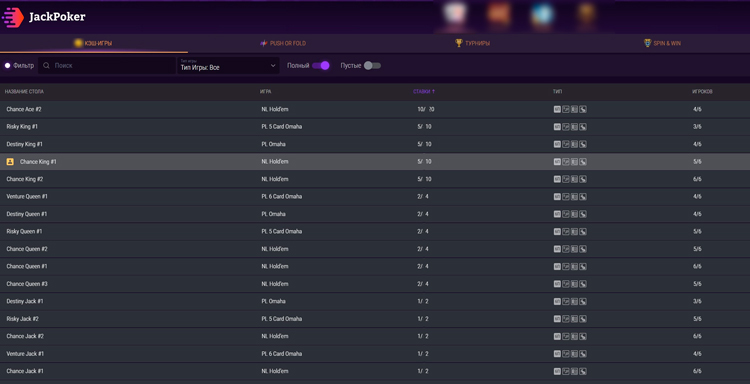The height and width of the screenshot is (384, 750).
Task: Choose the Venture Jack #1 table name
Action: coord(25,354)
